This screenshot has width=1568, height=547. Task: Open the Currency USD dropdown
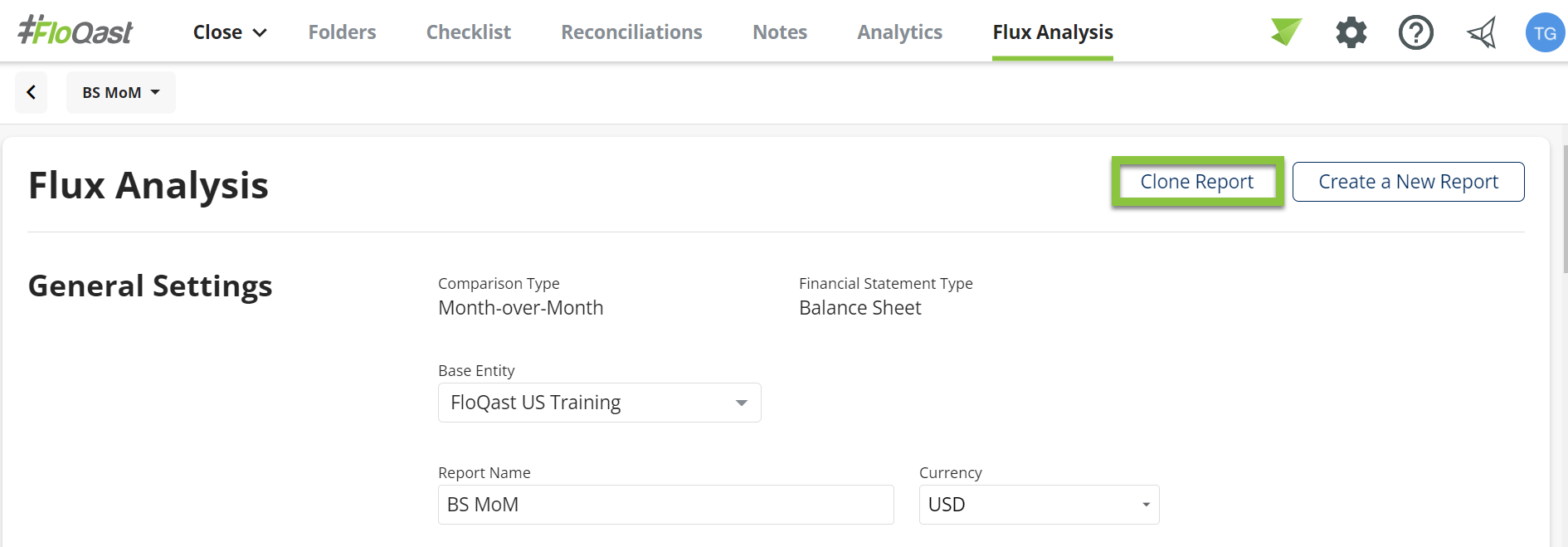1040,505
